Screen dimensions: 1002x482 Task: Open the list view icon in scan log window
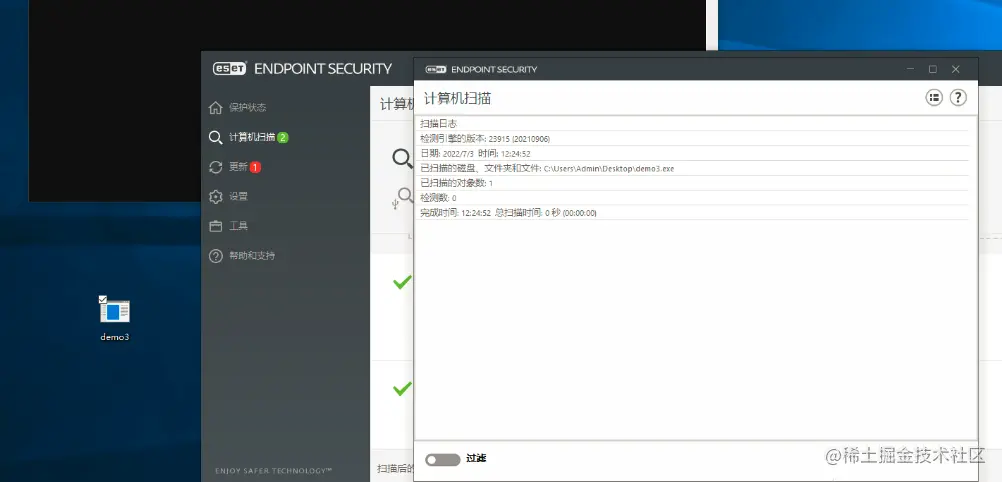point(934,98)
